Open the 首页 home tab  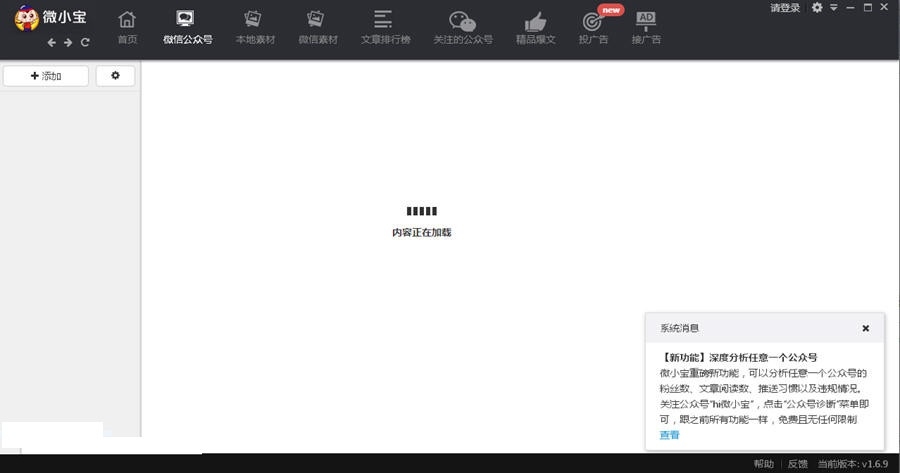127,27
